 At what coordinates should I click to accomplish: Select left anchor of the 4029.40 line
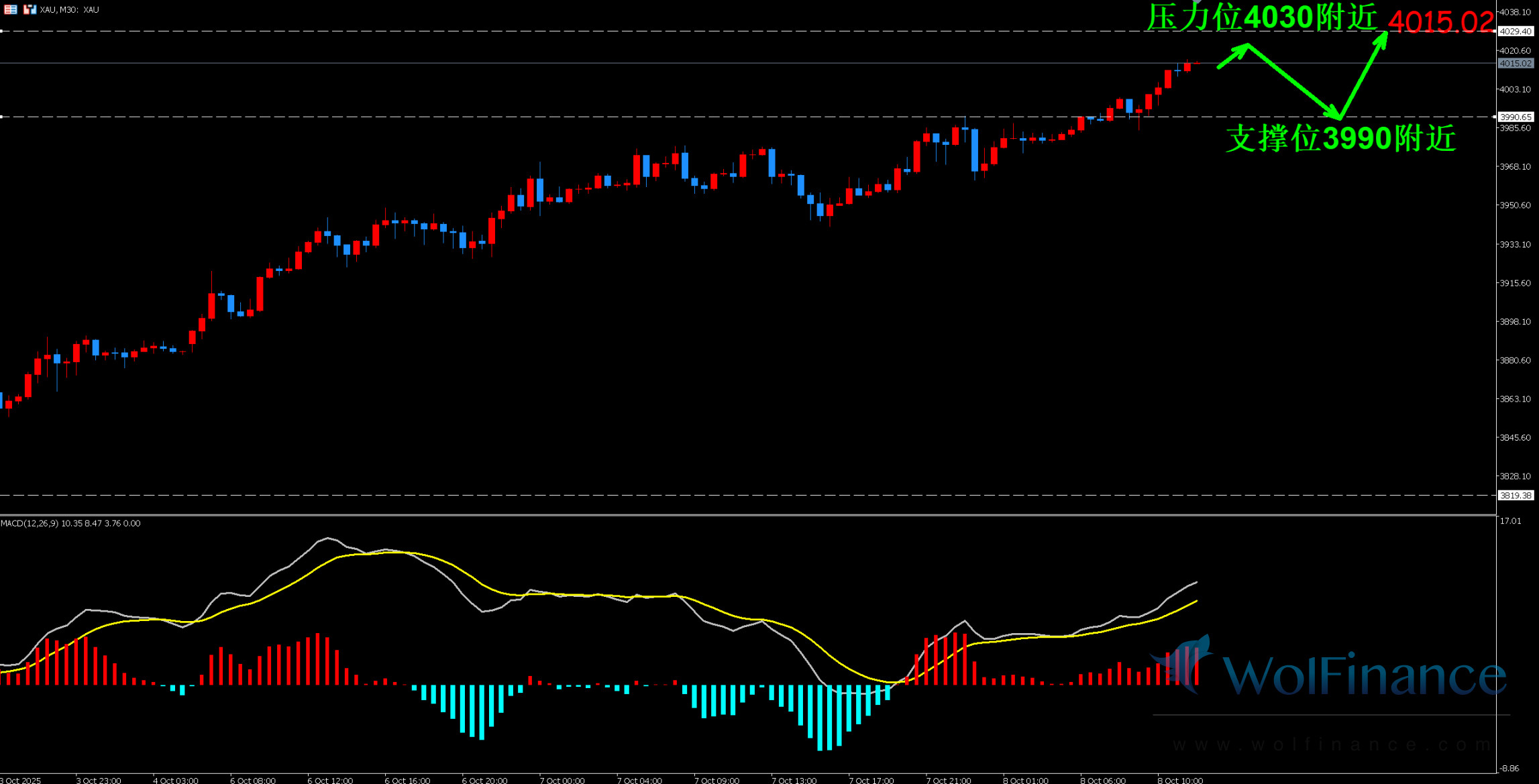[2, 31]
